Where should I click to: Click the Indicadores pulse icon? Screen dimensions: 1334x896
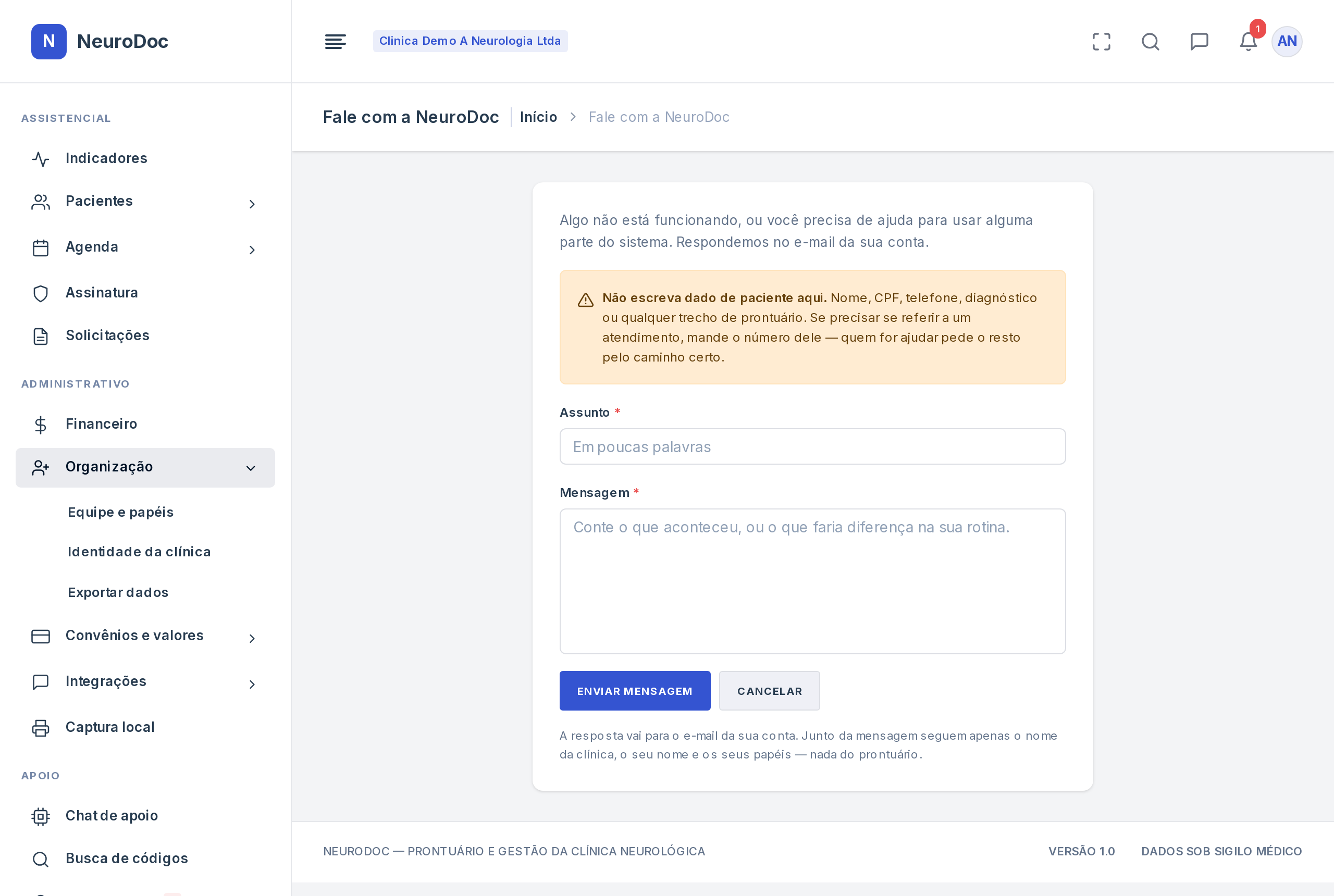[41, 159]
